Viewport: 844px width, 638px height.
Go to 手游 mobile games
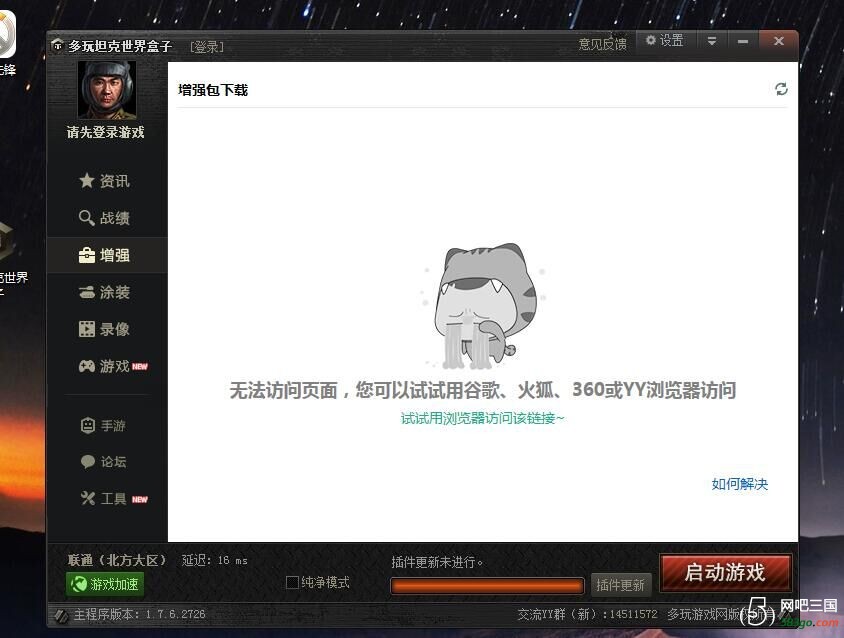click(x=103, y=425)
